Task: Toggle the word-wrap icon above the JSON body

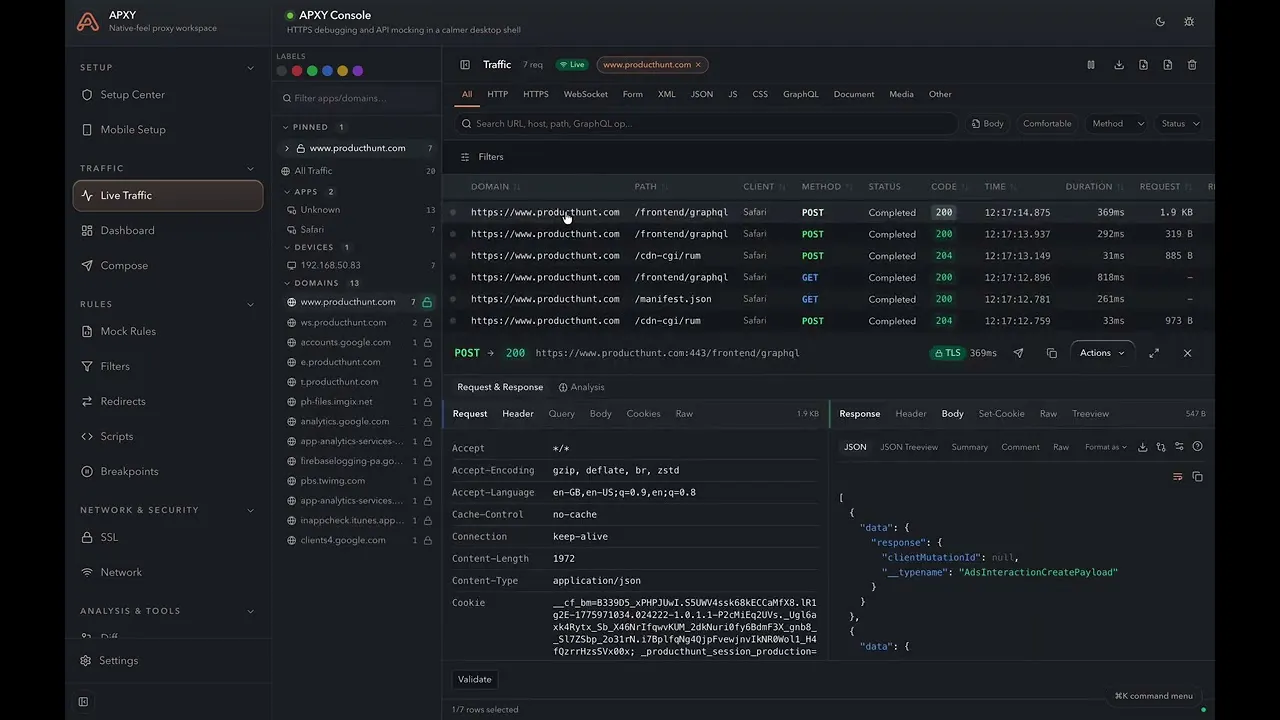Action: tap(1178, 477)
